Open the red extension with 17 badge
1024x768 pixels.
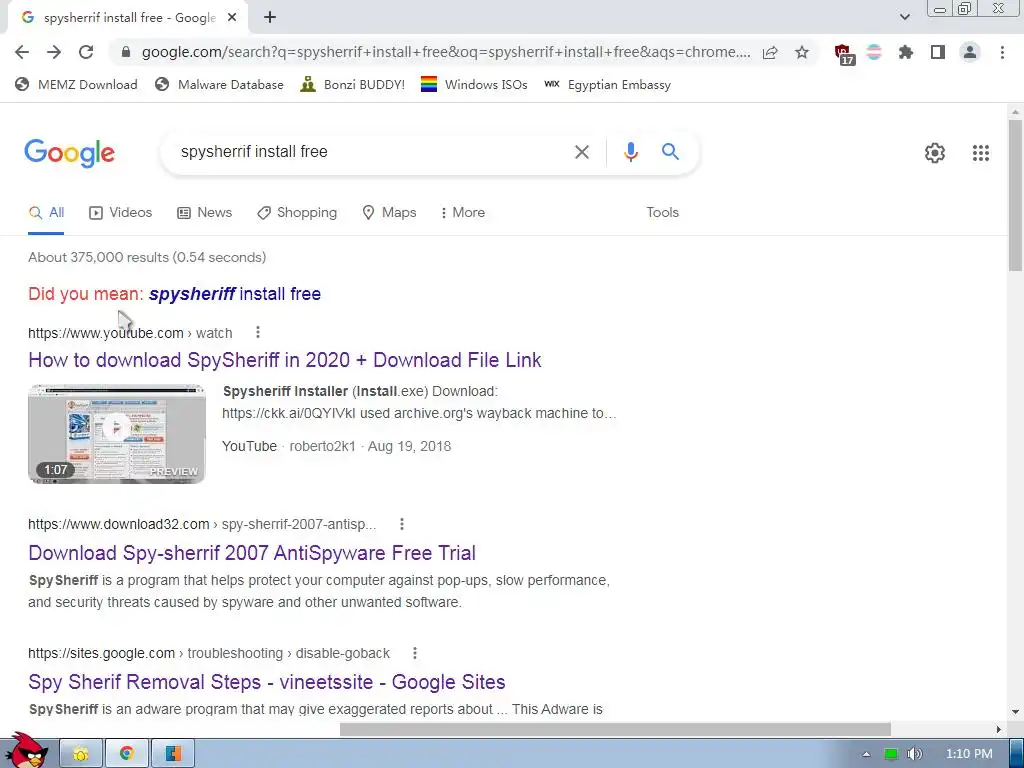click(843, 54)
